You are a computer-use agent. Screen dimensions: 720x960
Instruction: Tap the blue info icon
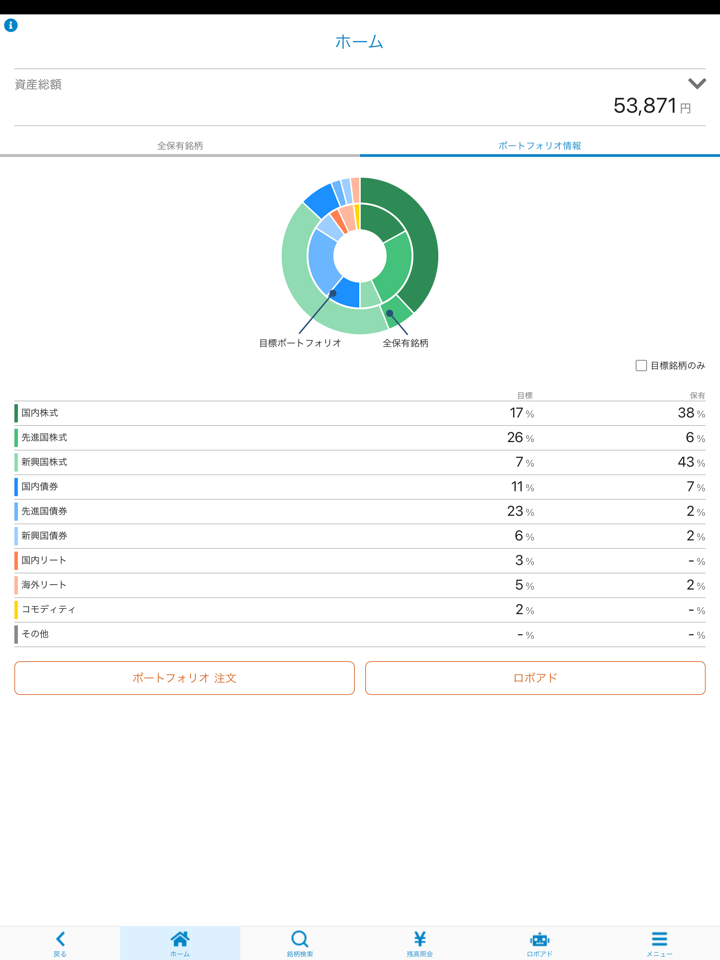pos(11,25)
